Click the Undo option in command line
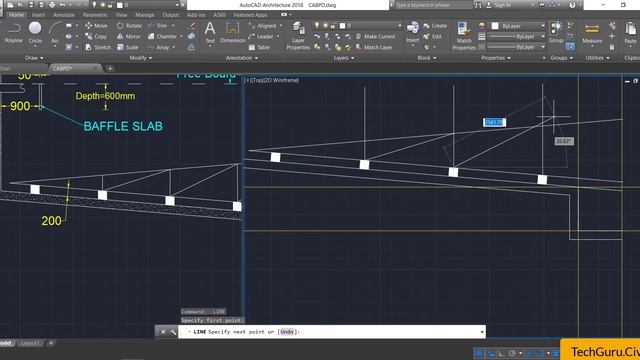Viewport: 640px width, 360px height. click(x=287, y=332)
